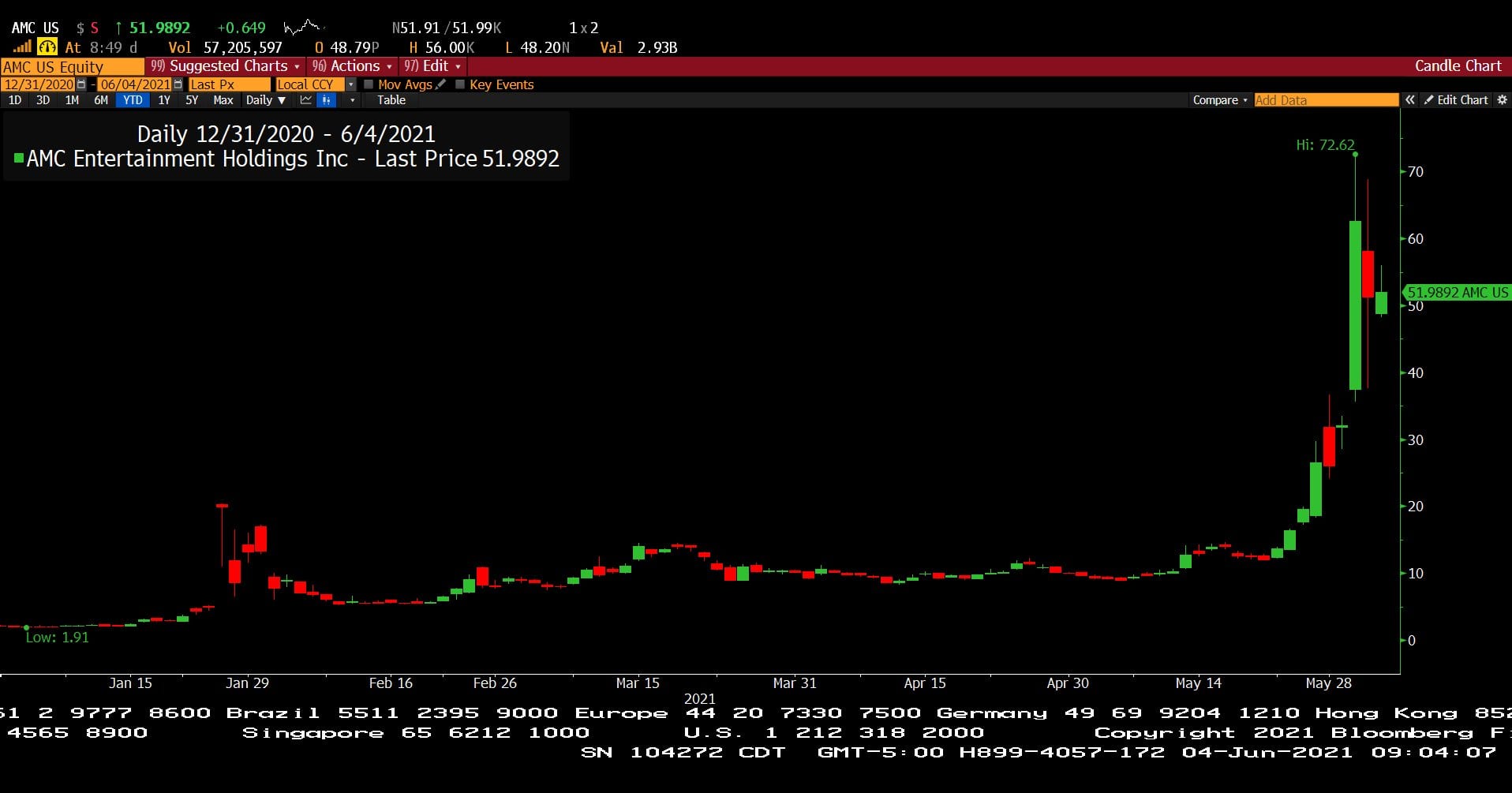Click the Hi: 72.62 marker label
The image size is (1512, 793).
(1325, 145)
